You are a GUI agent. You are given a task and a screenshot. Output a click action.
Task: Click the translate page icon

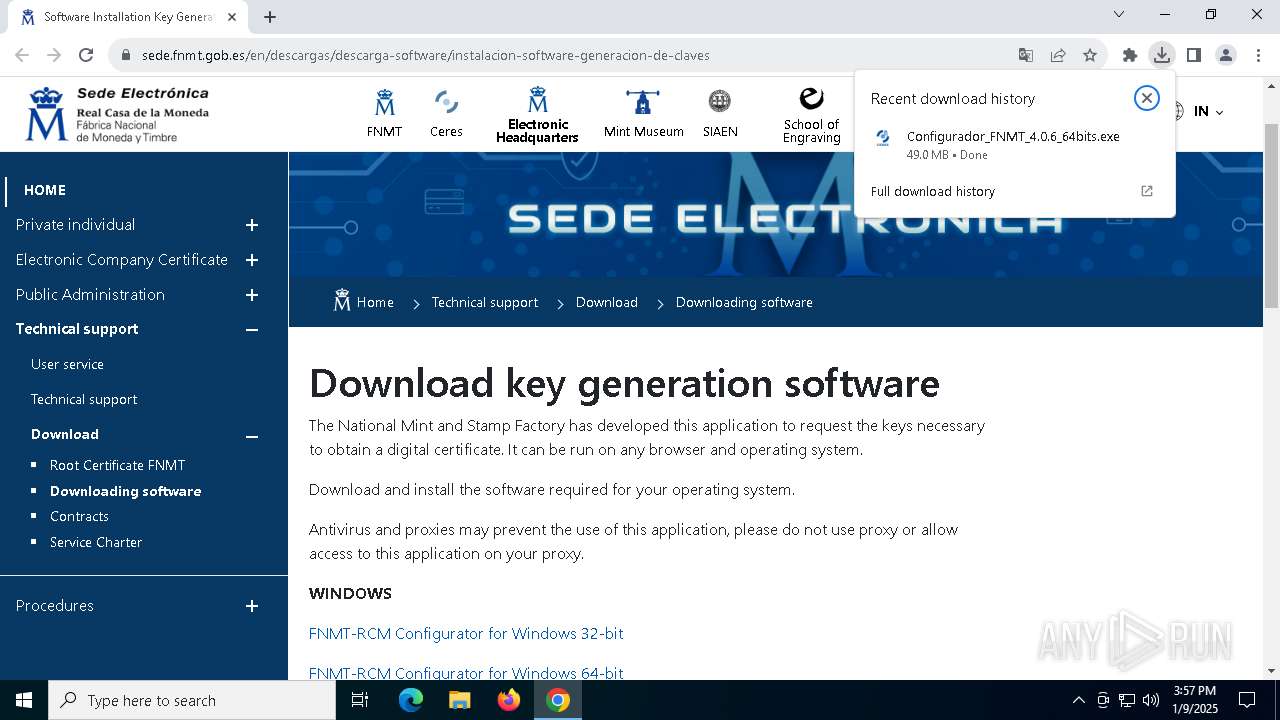click(x=1026, y=55)
